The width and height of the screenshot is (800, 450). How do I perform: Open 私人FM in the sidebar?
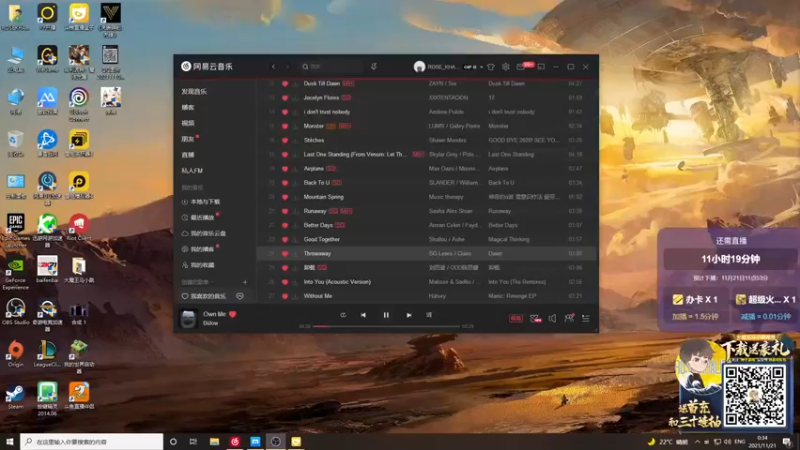192,170
